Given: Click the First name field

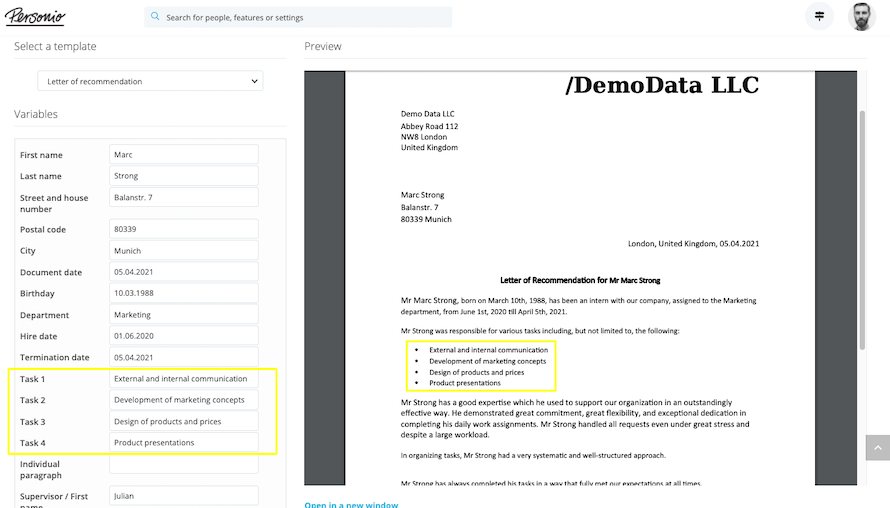Looking at the screenshot, I should tap(183, 155).
